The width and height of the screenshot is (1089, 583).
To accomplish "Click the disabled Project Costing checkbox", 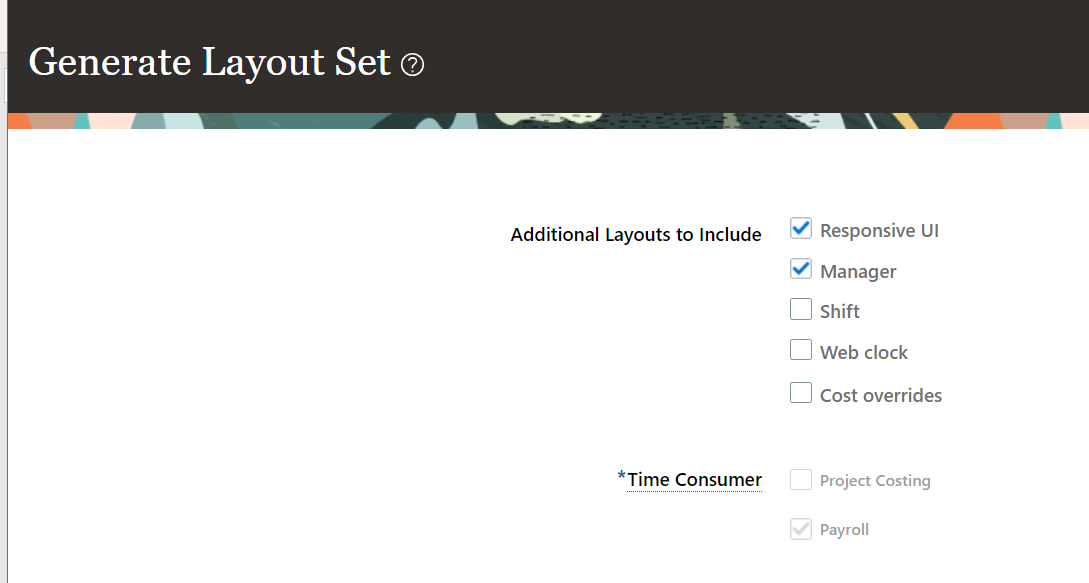I will (801, 479).
